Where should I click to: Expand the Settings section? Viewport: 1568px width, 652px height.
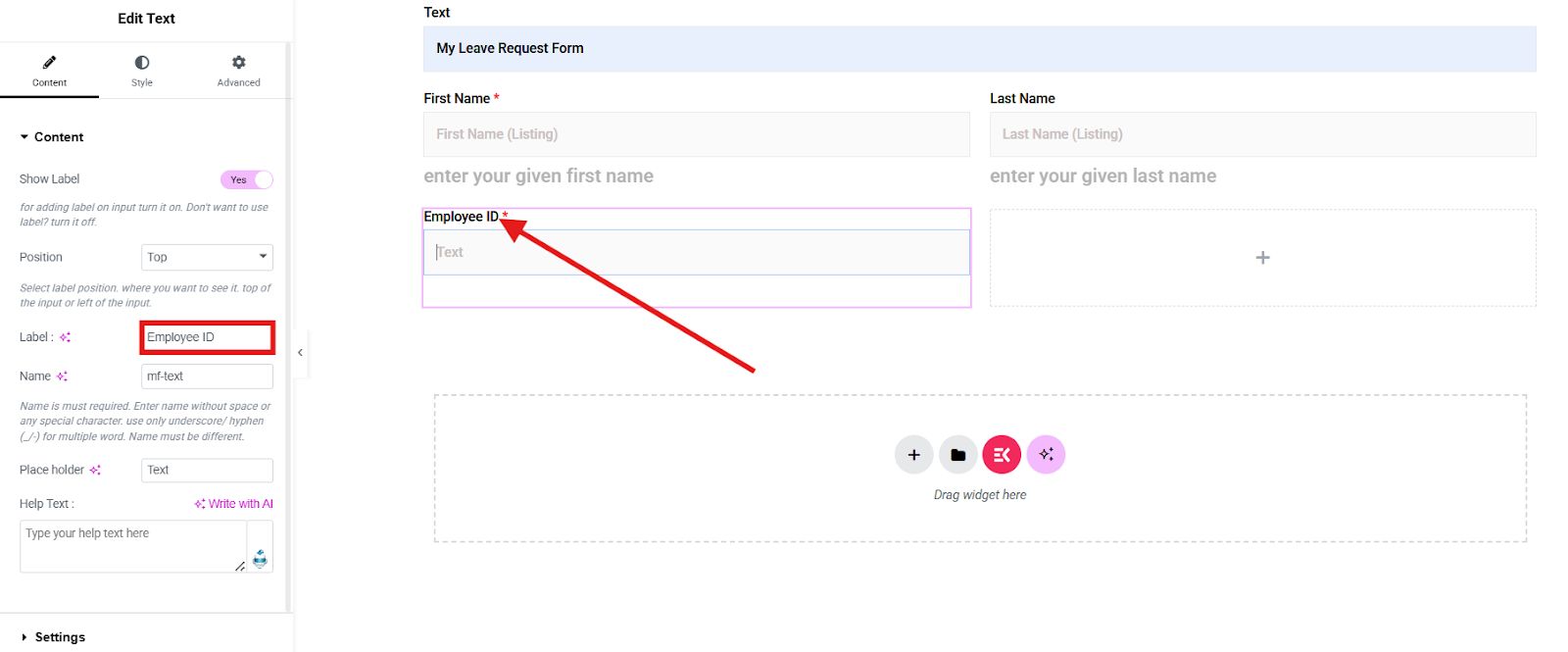(x=53, y=637)
